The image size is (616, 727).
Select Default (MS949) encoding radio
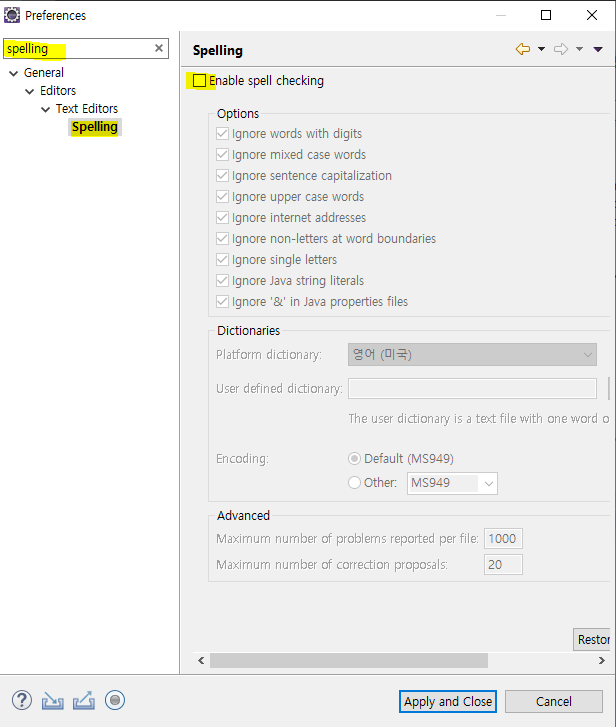click(354, 459)
